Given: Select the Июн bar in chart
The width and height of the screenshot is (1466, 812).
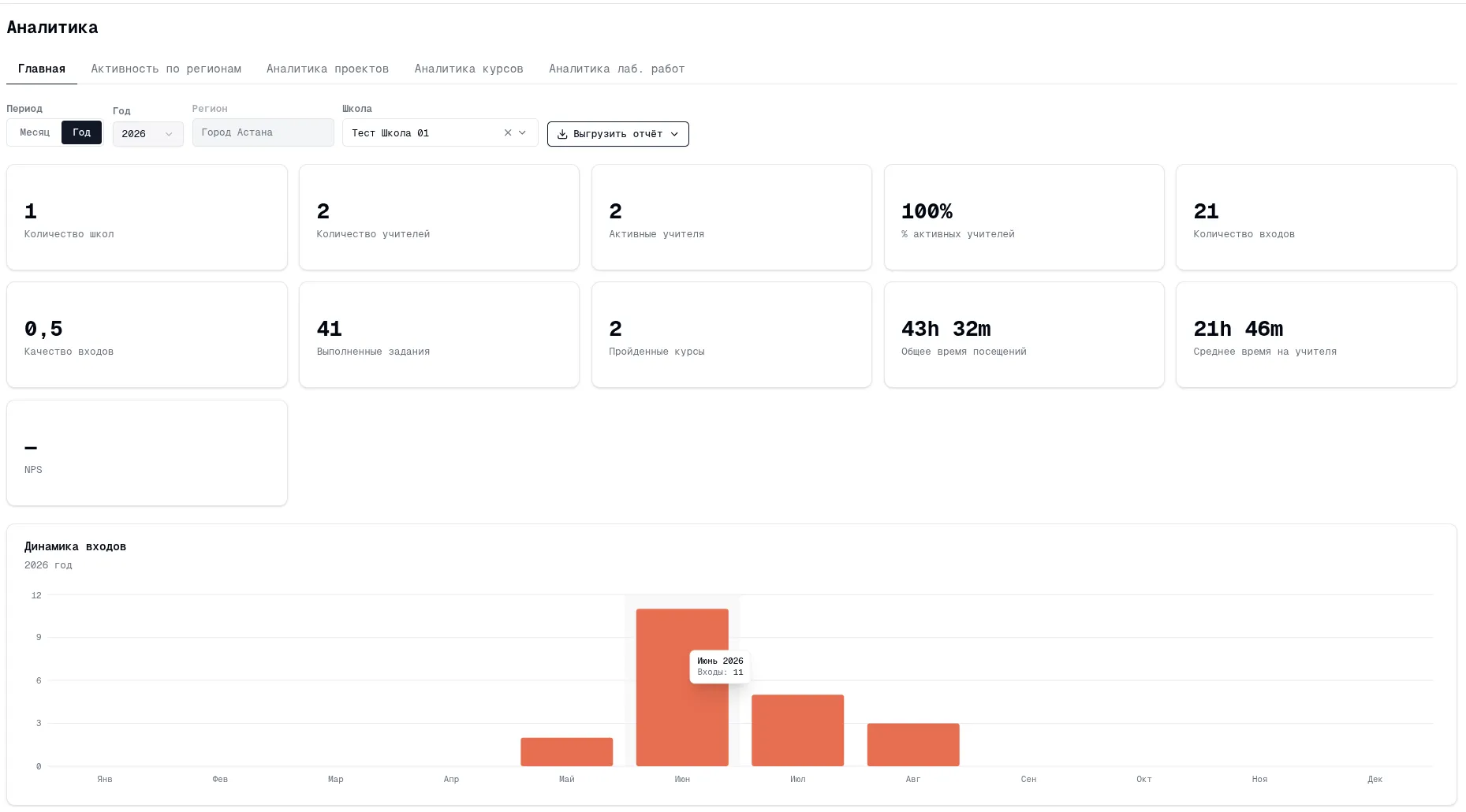Looking at the screenshot, I should pos(682,687).
